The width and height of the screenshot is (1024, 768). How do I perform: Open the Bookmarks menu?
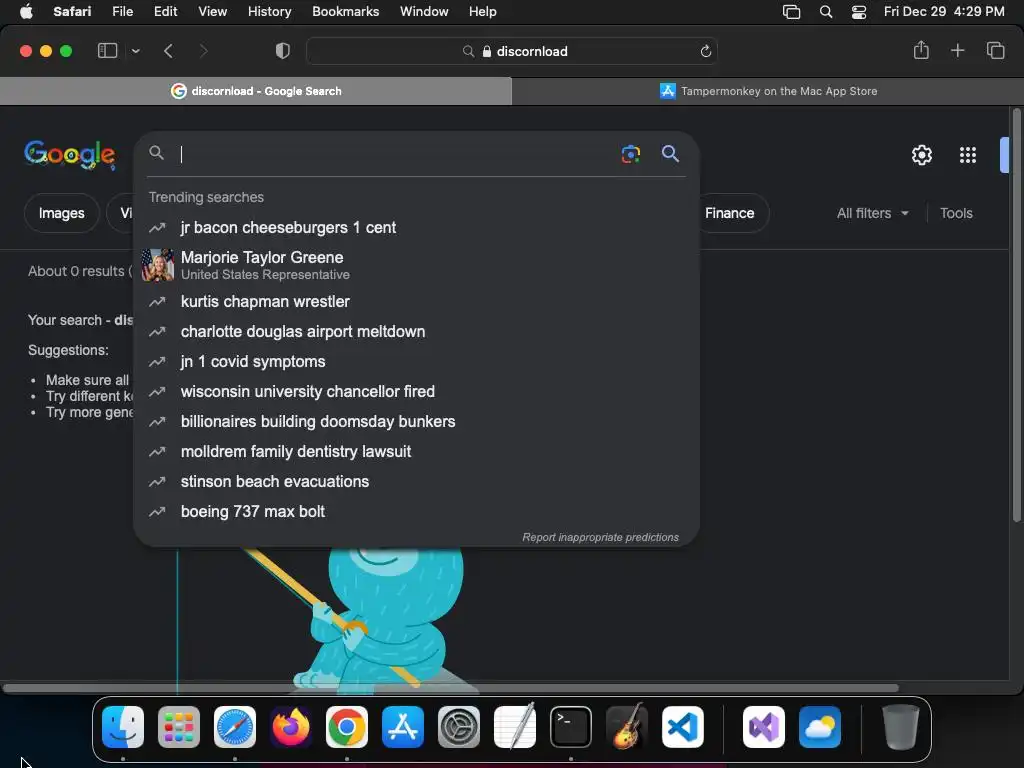[345, 12]
